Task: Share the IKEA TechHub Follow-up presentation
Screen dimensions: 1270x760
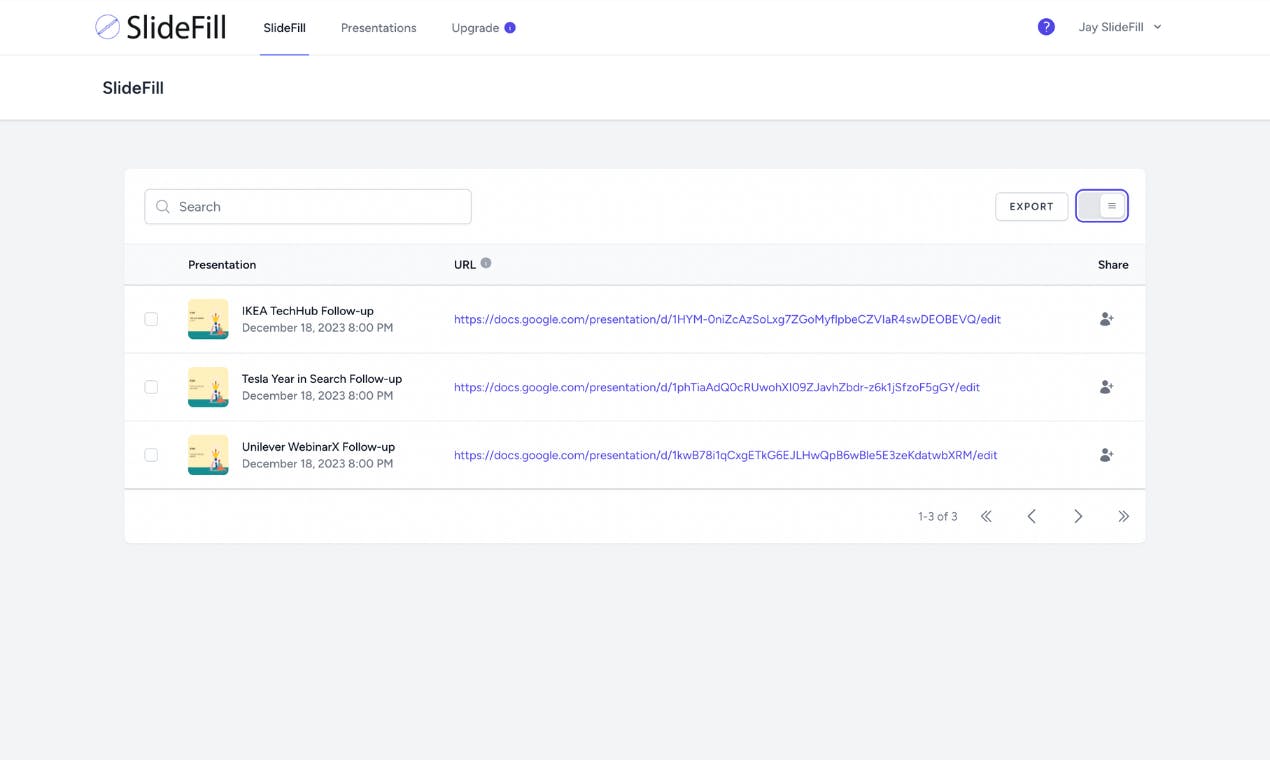Action: (1106, 319)
